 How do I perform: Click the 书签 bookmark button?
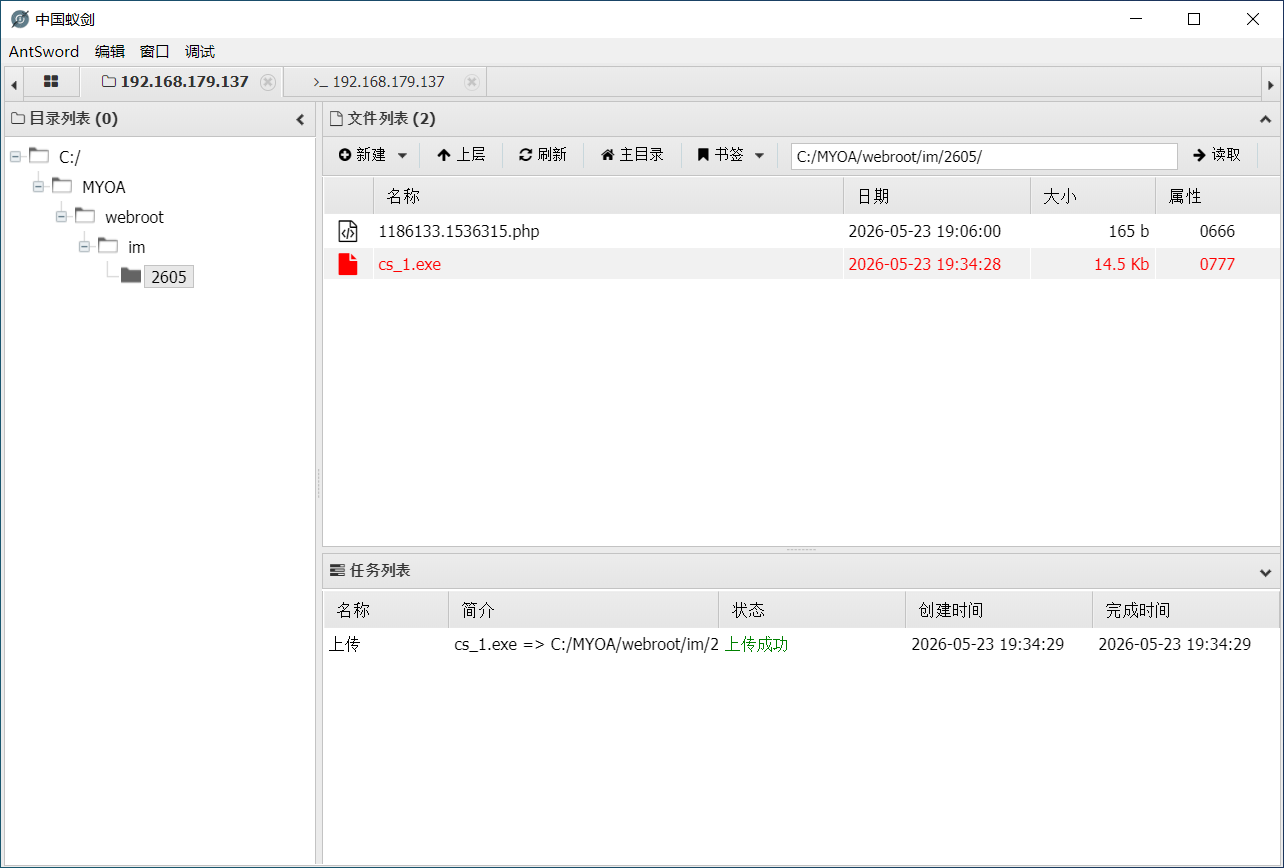click(721, 155)
